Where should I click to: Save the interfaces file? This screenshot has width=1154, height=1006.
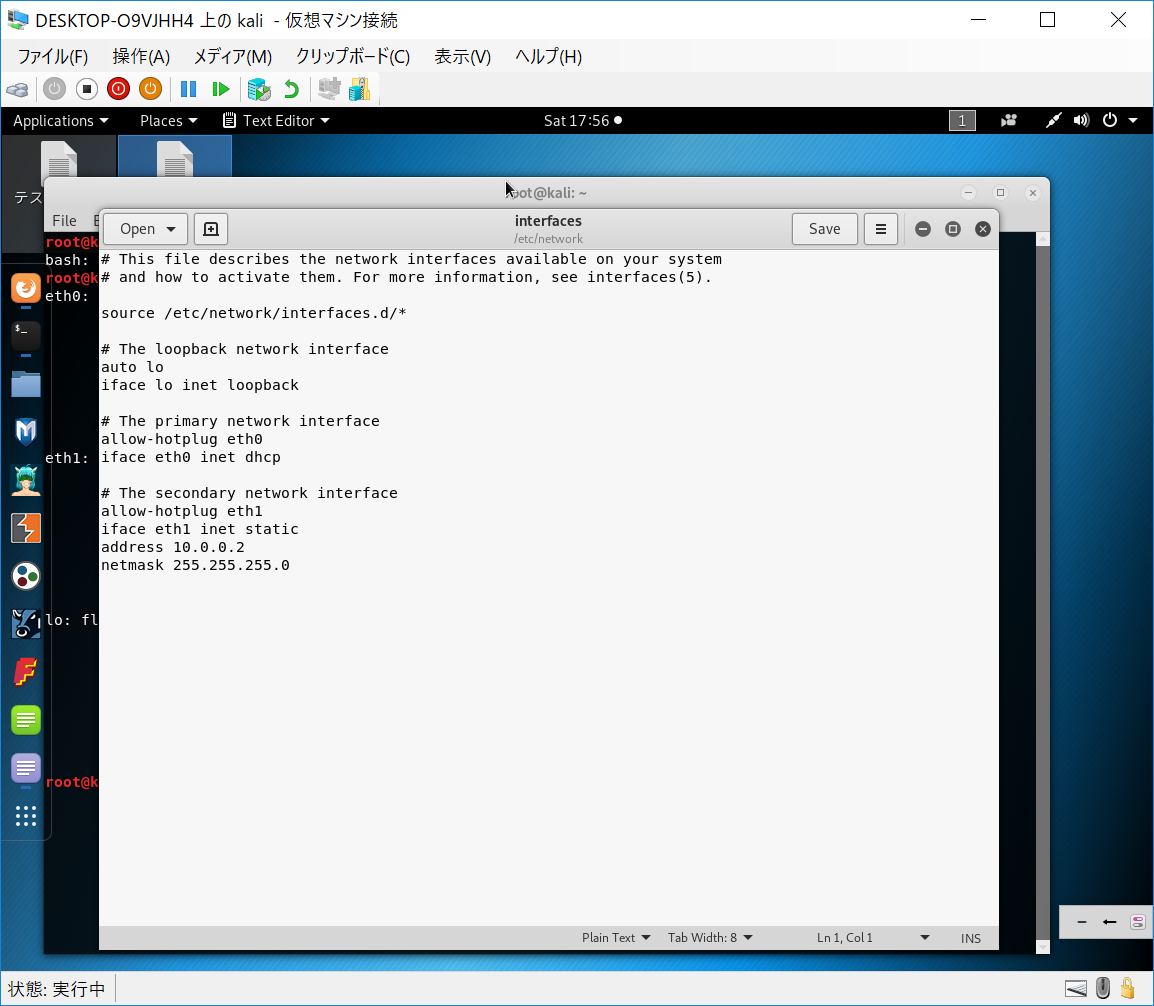[824, 229]
